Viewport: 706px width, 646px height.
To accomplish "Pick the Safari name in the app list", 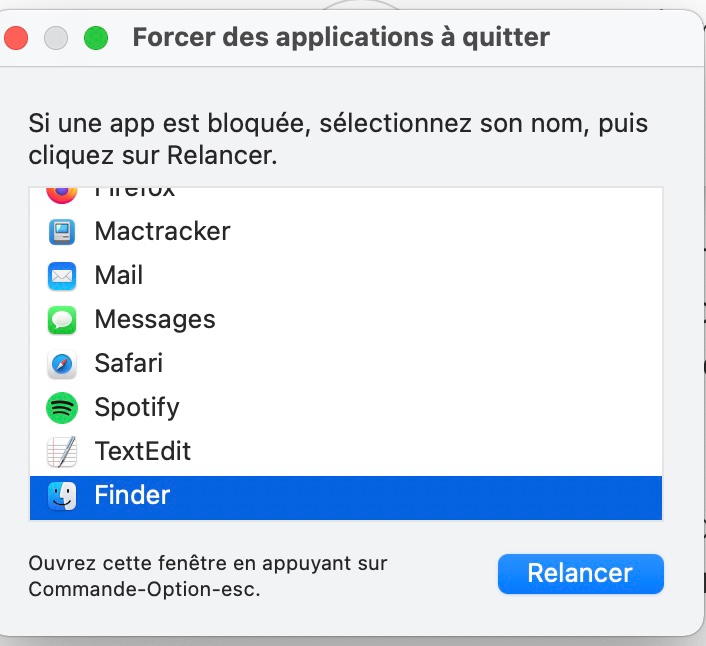I will [x=128, y=364].
